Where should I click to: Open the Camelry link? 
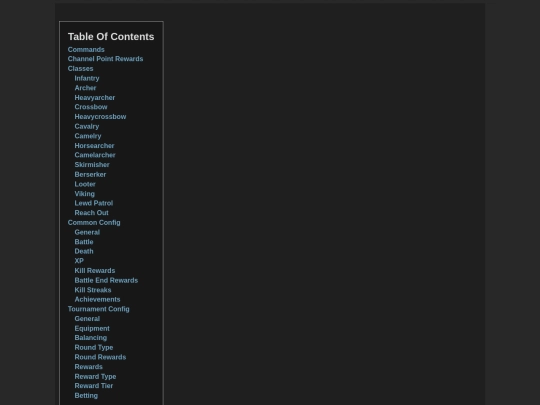pos(88,136)
